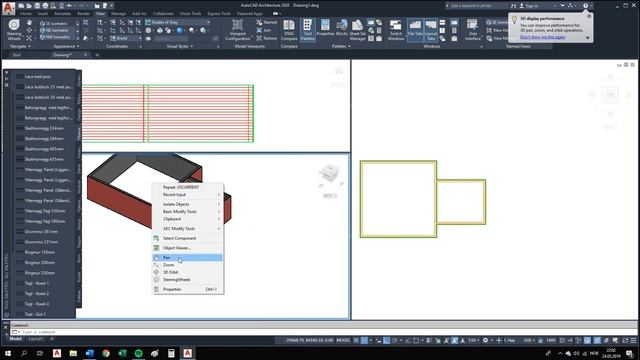The height and width of the screenshot is (360, 640).
Task: Open the World UCS dropdown
Action: click(x=126, y=38)
